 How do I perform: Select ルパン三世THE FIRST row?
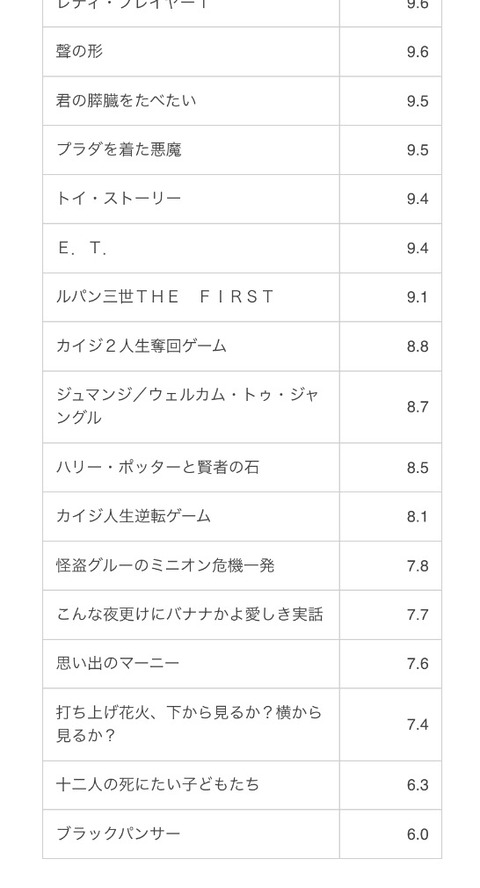tap(242, 297)
